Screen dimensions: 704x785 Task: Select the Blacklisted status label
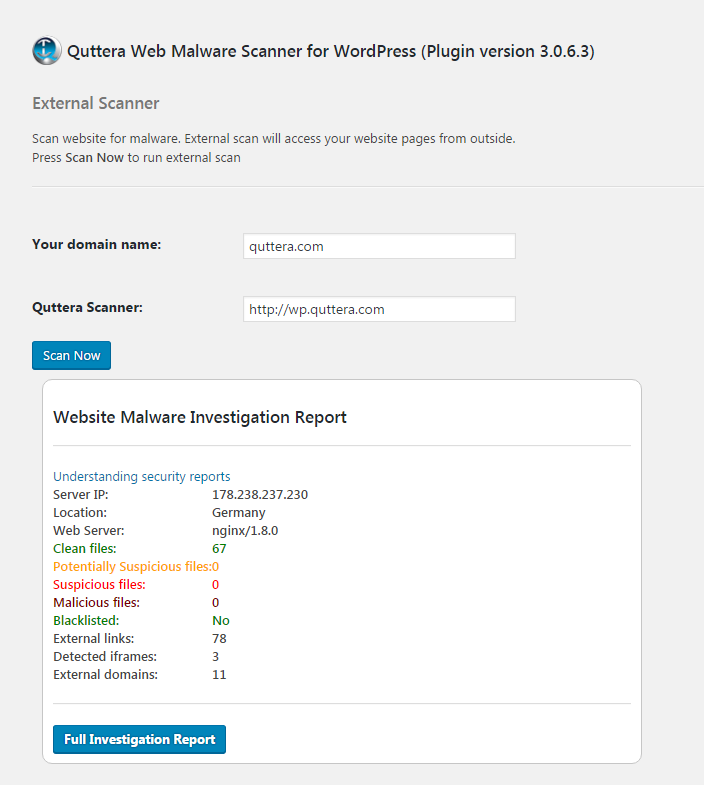tap(86, 620)
